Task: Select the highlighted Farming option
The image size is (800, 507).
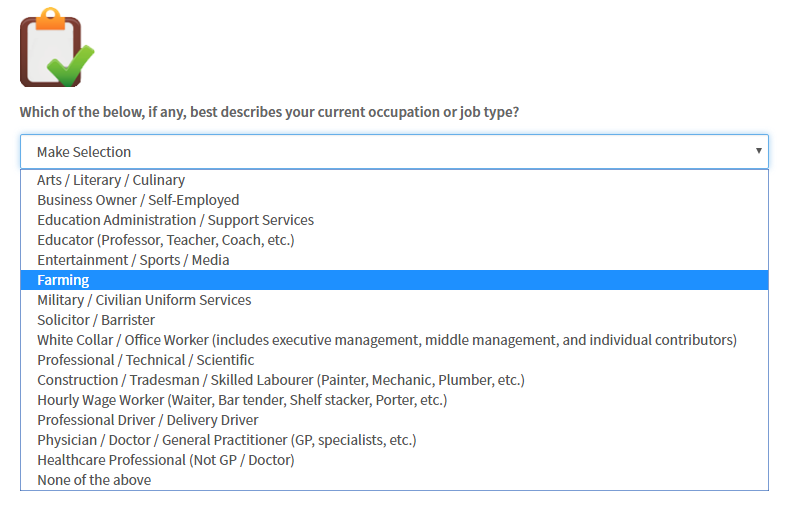Action: [x=63, y=280]
